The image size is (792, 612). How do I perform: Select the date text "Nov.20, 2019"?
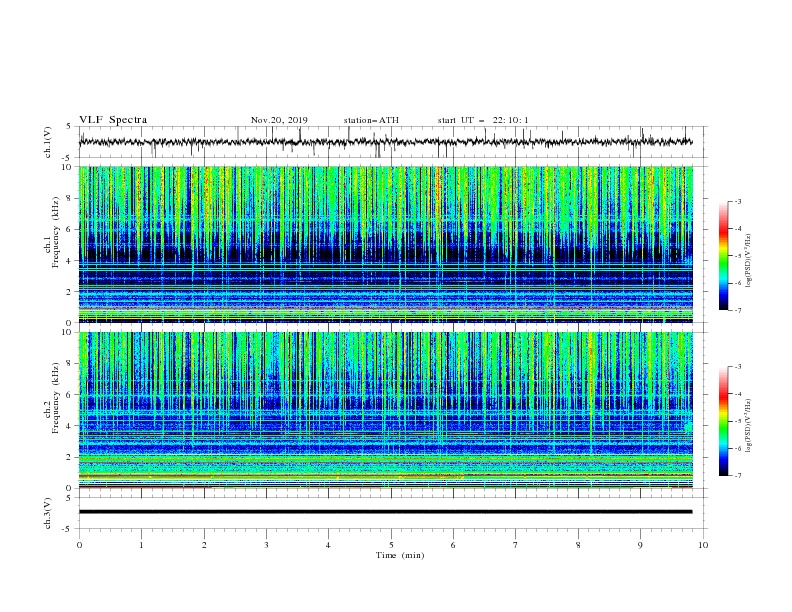(279, 120)
